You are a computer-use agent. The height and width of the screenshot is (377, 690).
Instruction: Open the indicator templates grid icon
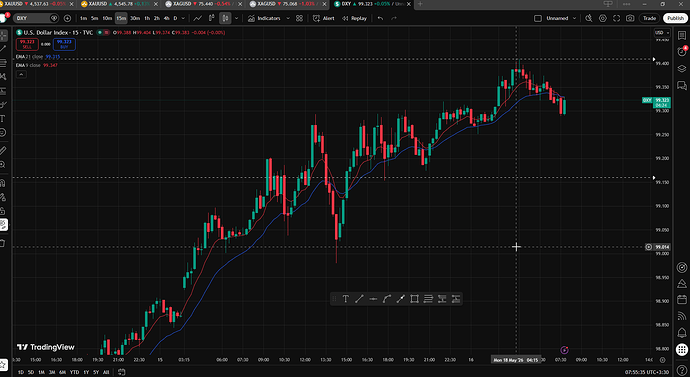[299, 18]
